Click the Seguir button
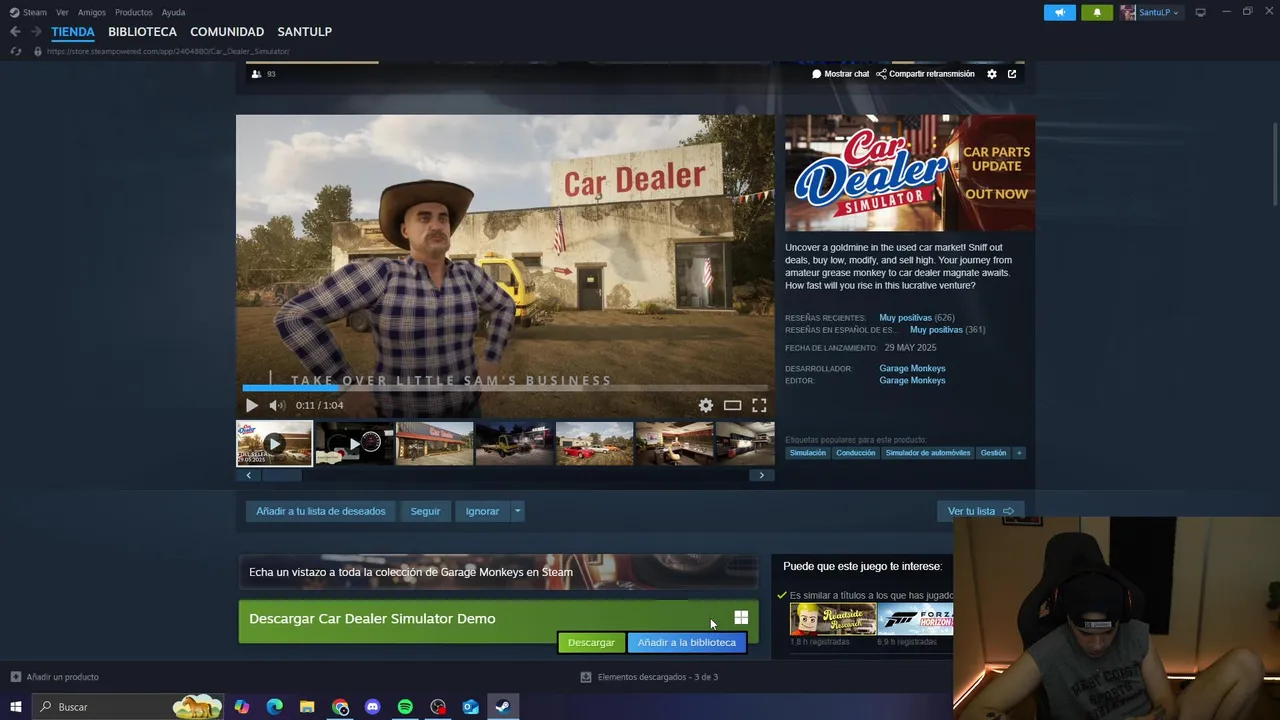The height and width of the screenshot is (720, 1280). (x=425, y=511)
